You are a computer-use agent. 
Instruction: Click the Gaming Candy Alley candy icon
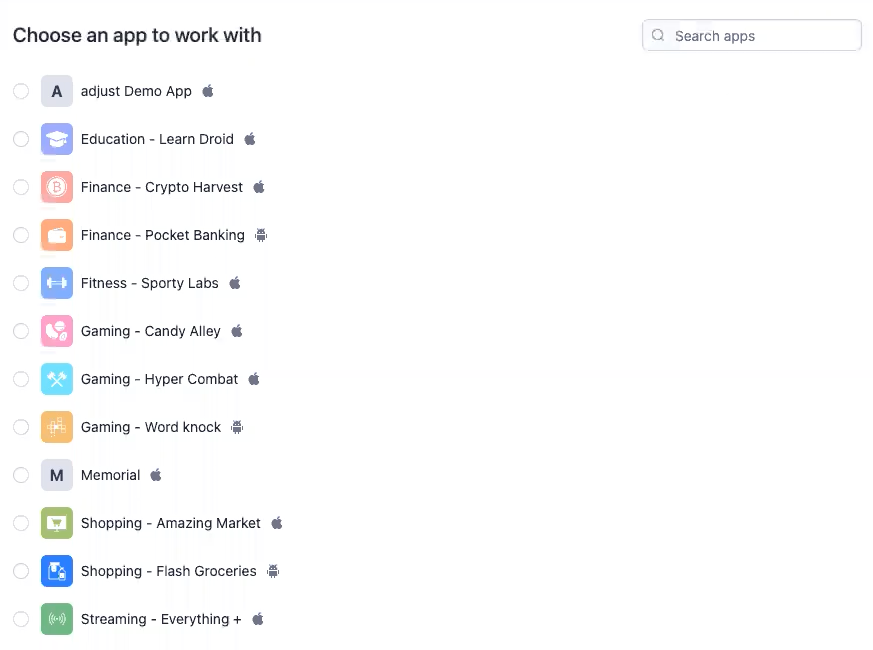click(x=57, y=331)
